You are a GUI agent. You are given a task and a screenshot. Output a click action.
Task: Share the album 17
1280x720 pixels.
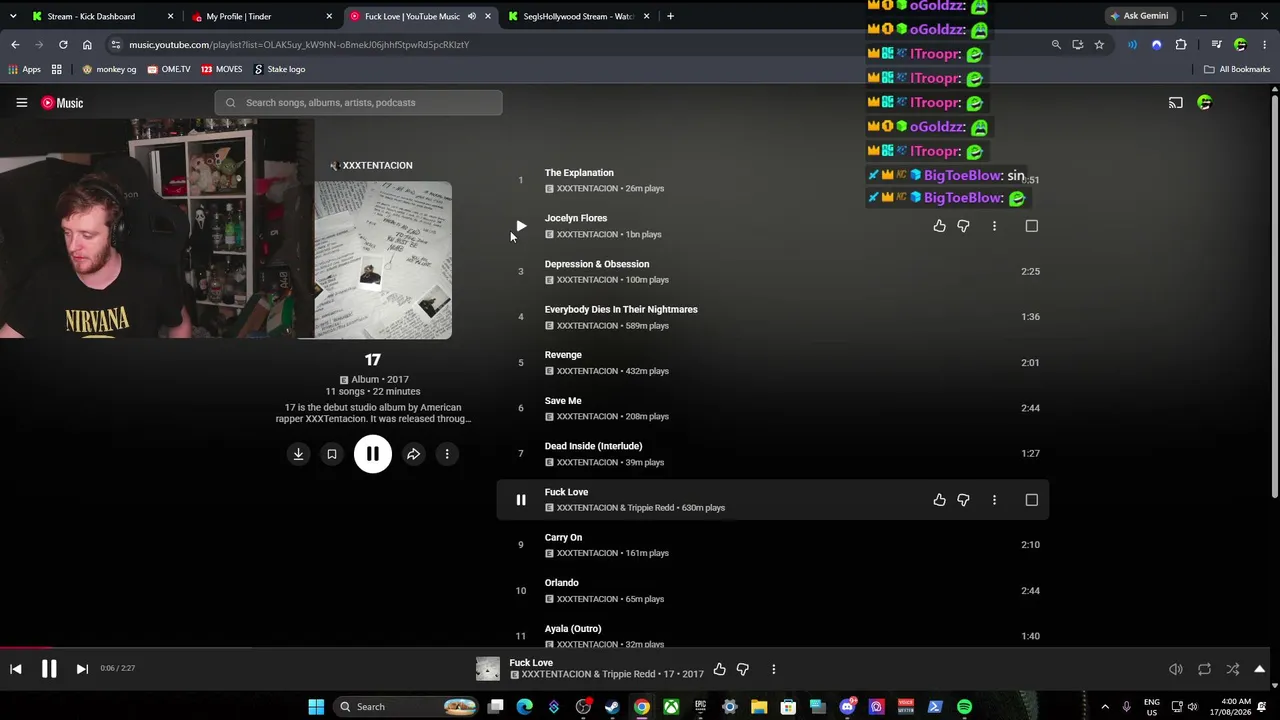point(413,454)
